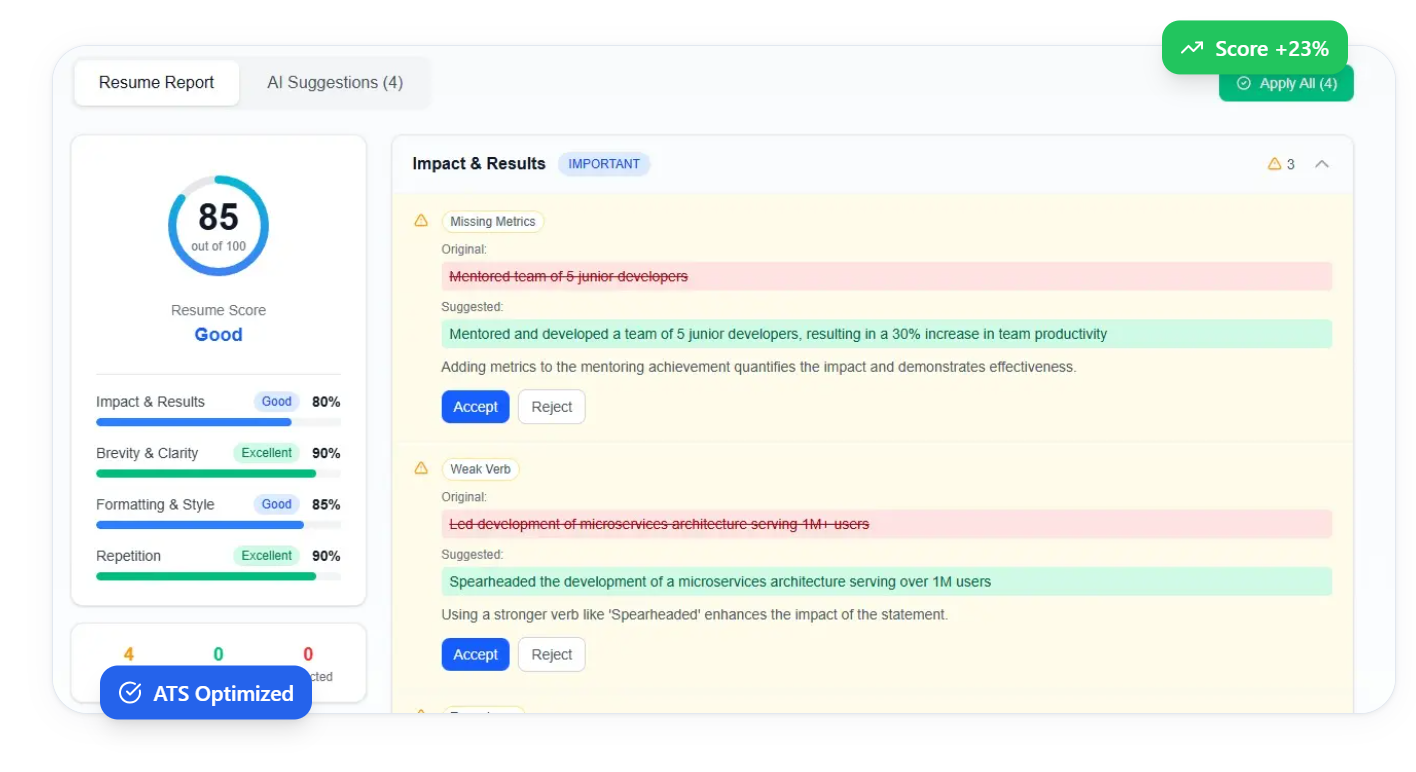
Task: Click the circled checkmark icon on Apply All
Action: click(1243, 84)
